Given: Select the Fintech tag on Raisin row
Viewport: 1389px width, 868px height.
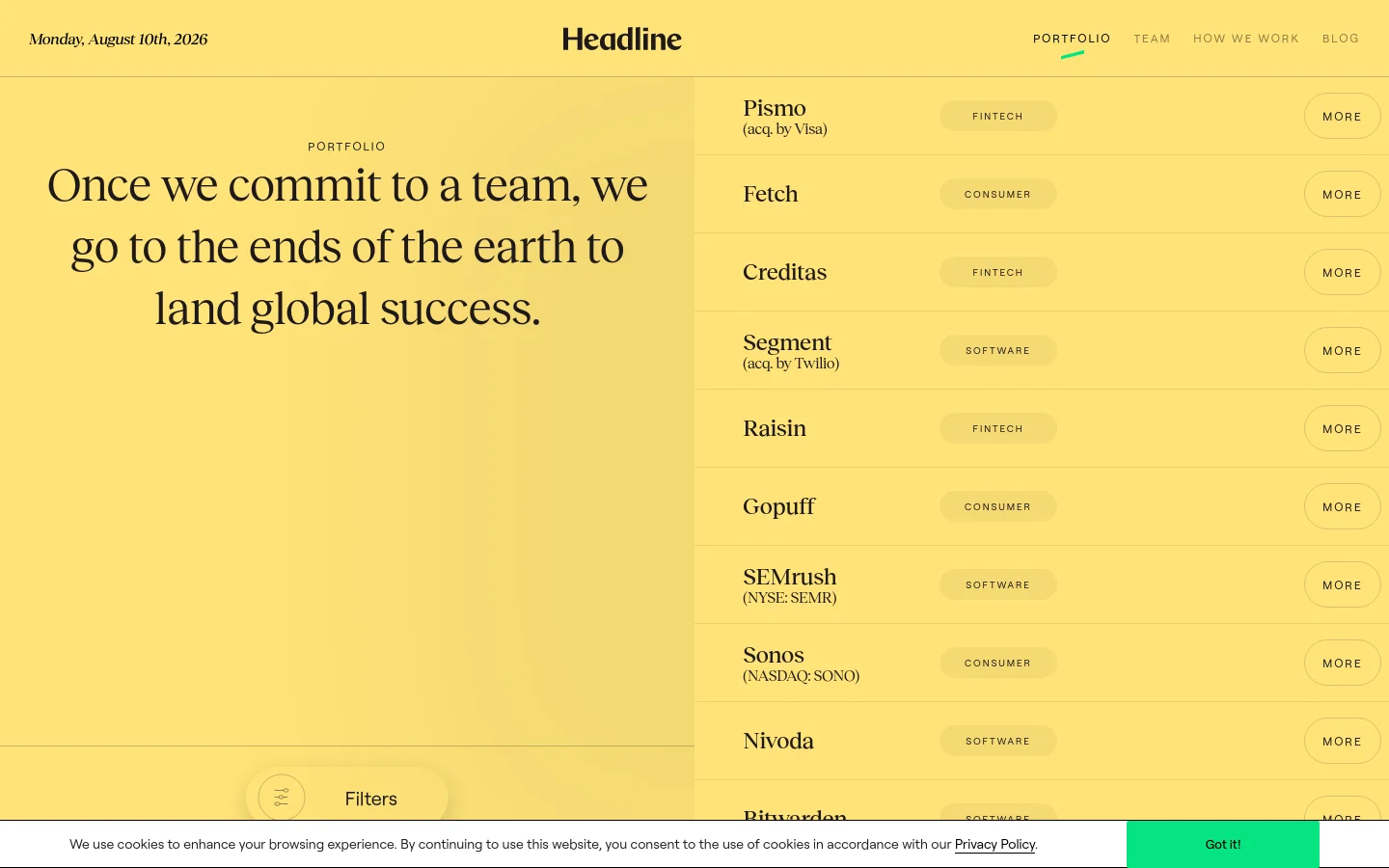Looking at the screenshot, I should 998,428.
